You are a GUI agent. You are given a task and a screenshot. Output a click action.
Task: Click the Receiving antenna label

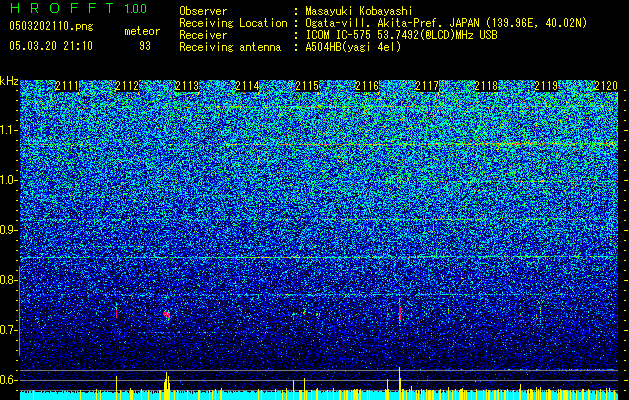pyautogui.click(x=230, y=47)
